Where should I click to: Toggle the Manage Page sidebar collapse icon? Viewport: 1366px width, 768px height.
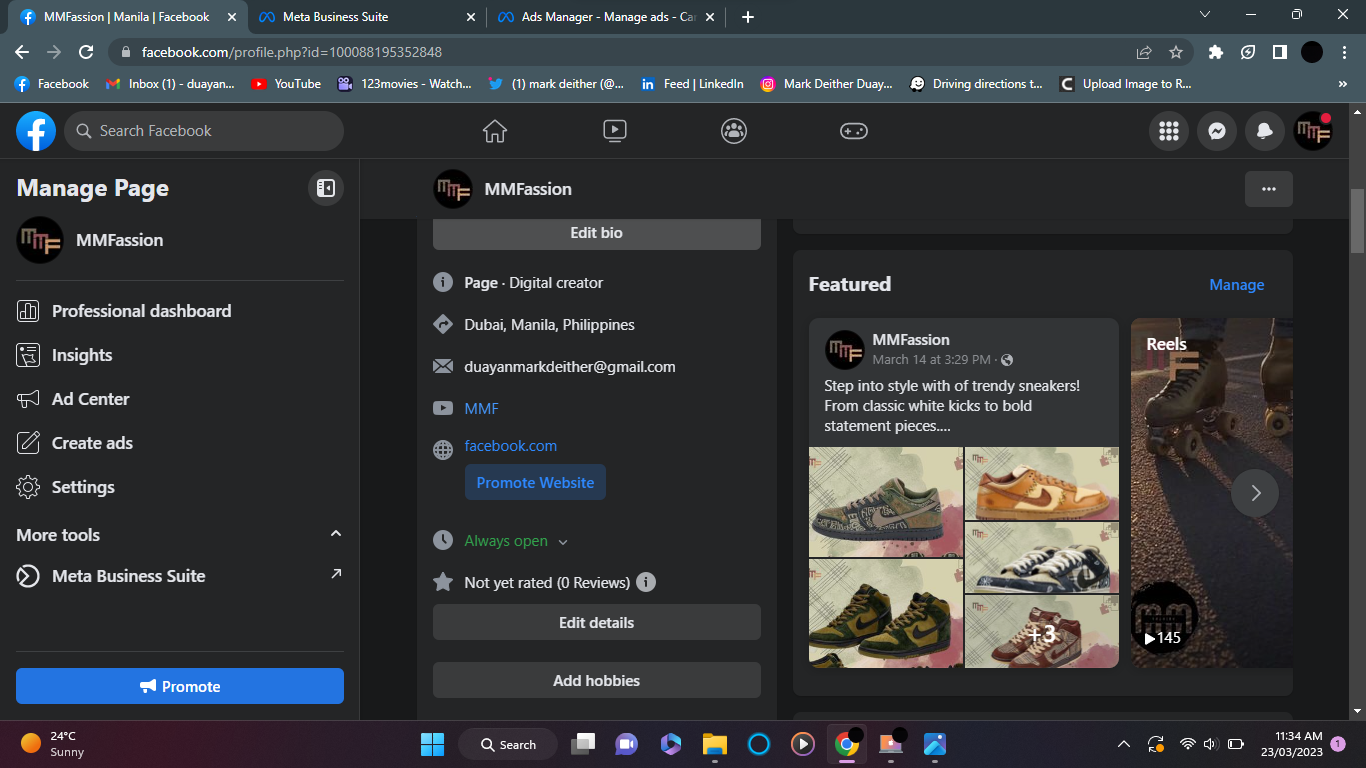pos(325,188)
